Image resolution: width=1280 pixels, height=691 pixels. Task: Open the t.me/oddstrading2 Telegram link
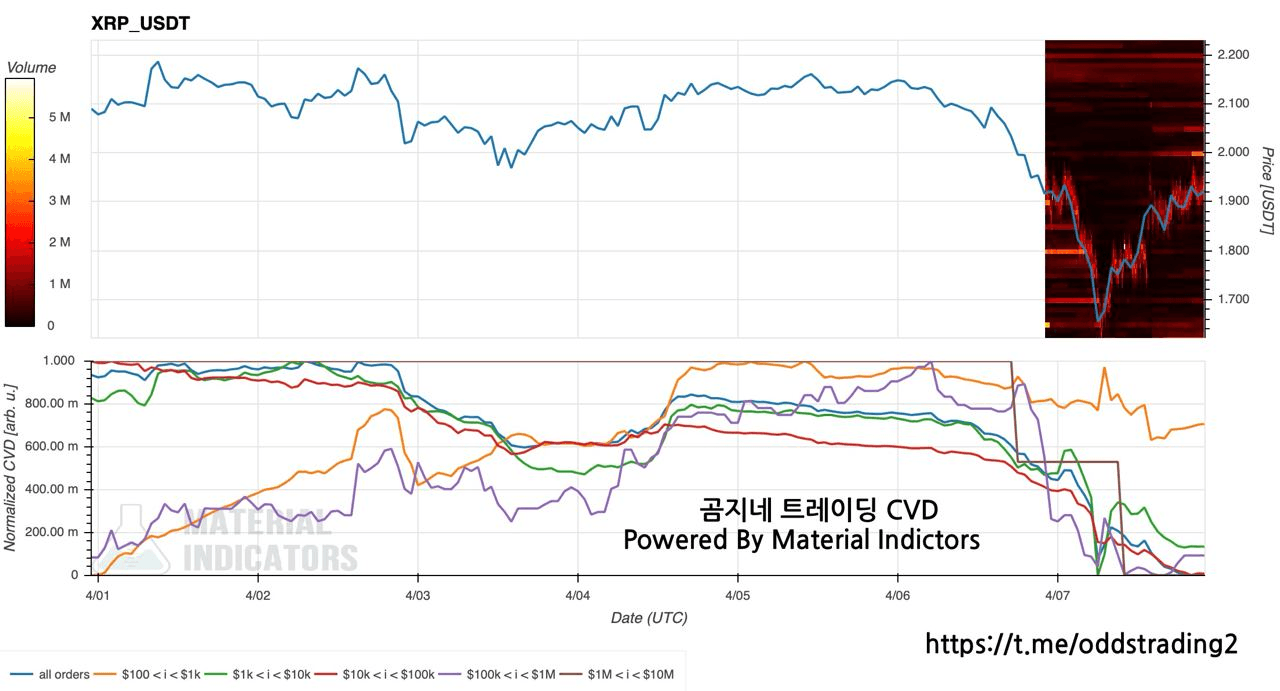(1081, 645)
